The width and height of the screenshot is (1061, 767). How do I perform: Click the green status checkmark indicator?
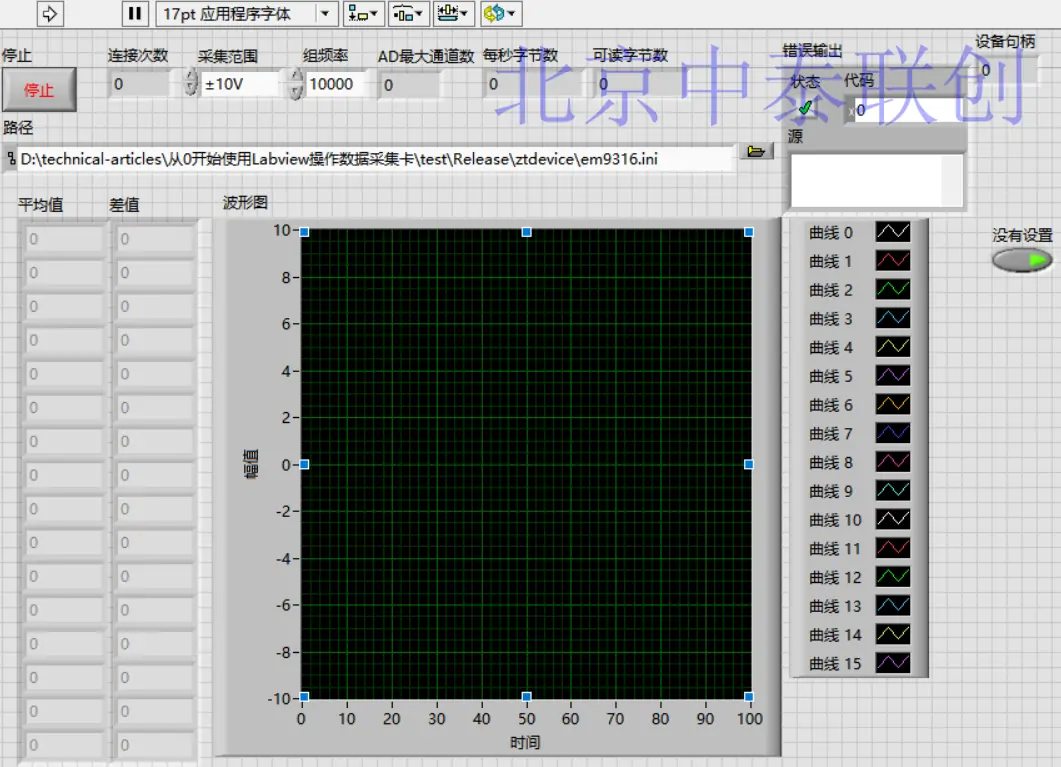pos(806,108)
